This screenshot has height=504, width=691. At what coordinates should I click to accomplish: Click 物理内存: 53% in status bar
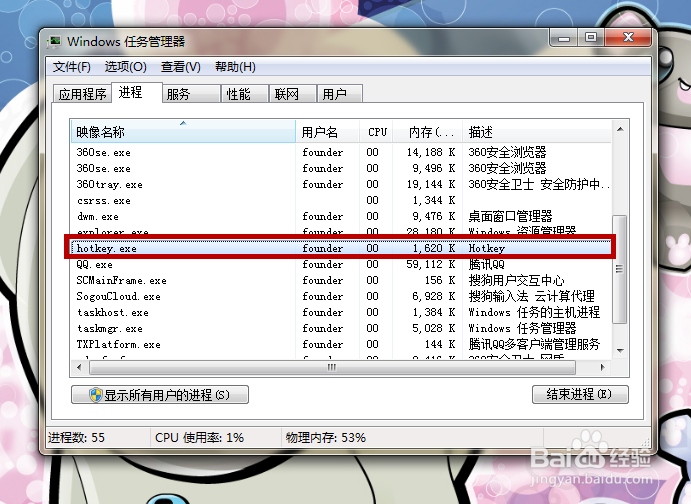tap(326, 437)
